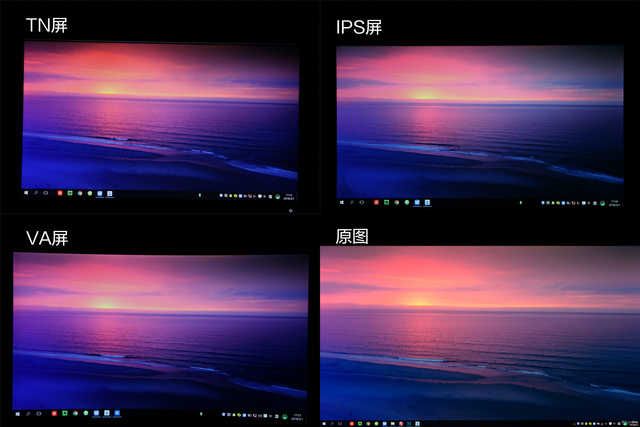This screenshot has width=640, height=427.
Task: Open the green round browser icon on VA屏
Action: point(86,414)
